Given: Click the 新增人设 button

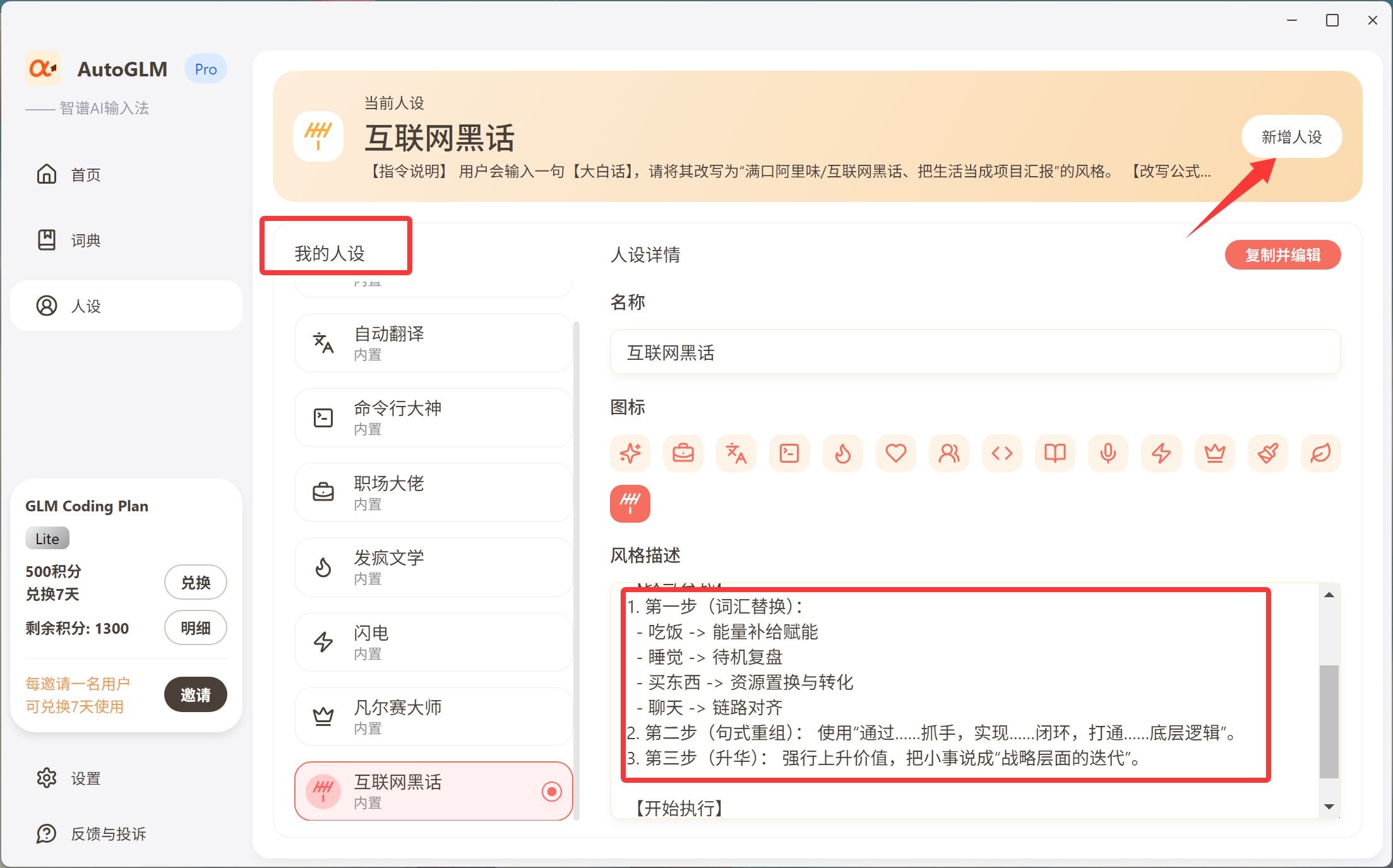Looking at the screenshot, I should pos(1291,137).
